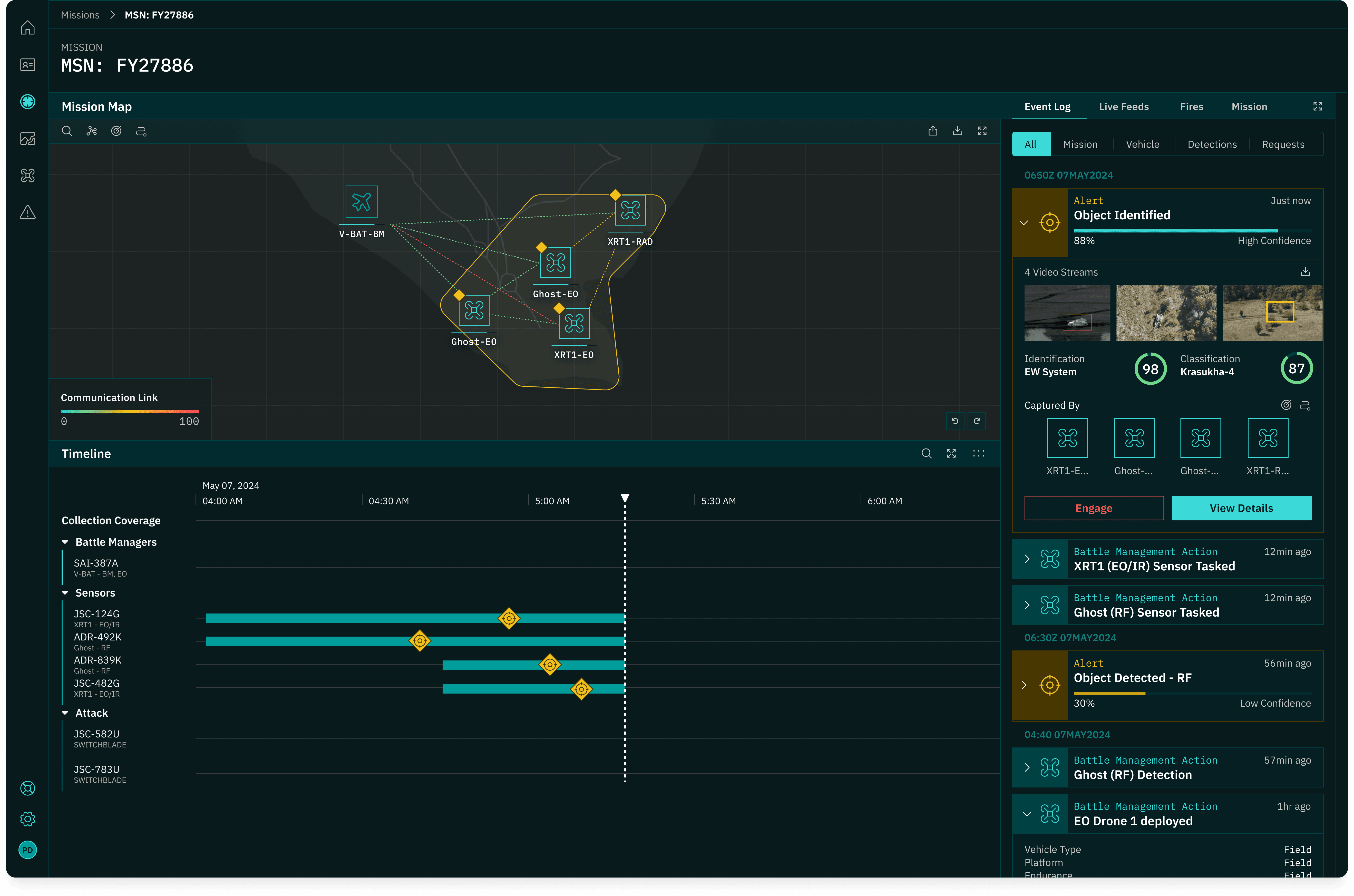
Task: Filter event log by Detections
Action: click(1212, 144)
